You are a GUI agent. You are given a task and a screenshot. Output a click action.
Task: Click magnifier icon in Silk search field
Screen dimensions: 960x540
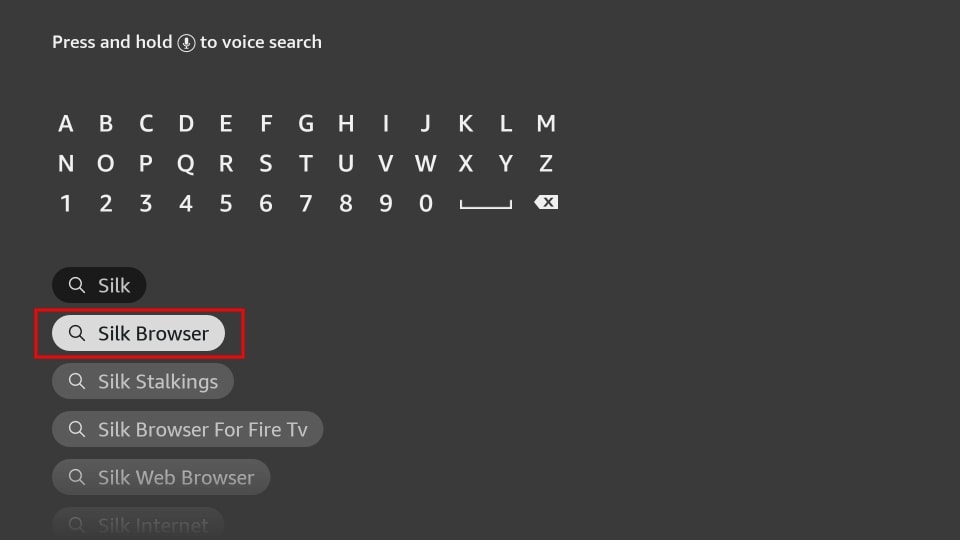[x=77, y=285]
